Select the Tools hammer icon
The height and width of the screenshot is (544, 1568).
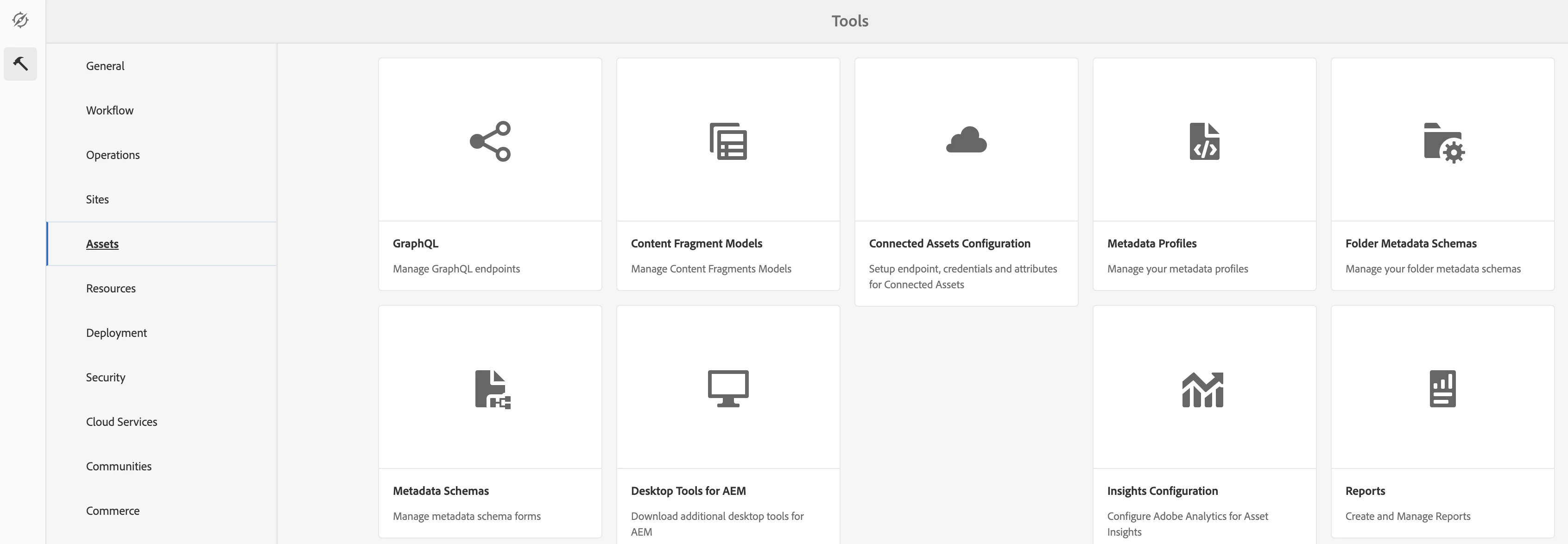pos(20,63)
